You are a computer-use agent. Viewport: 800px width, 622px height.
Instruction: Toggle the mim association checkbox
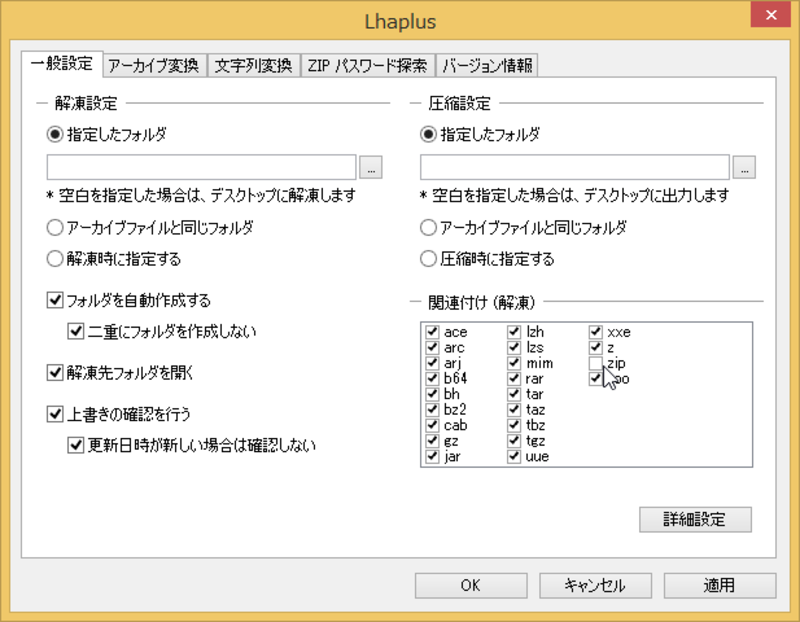point(514,363)
